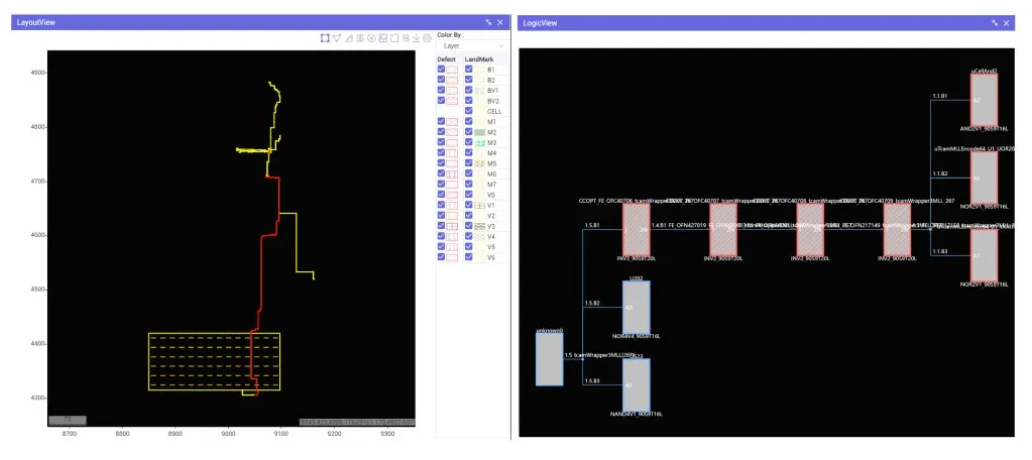The width and height of the screenshot is (1032, 460).
Task: Click the fit-to-frame icon in LayoutView toolbar
Action: 325,38
